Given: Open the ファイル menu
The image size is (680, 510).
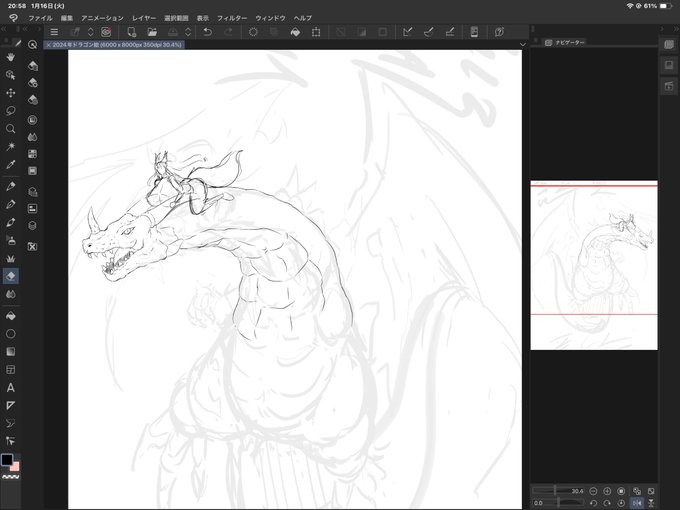Looking at the screenshot, I should click(40, 18).
